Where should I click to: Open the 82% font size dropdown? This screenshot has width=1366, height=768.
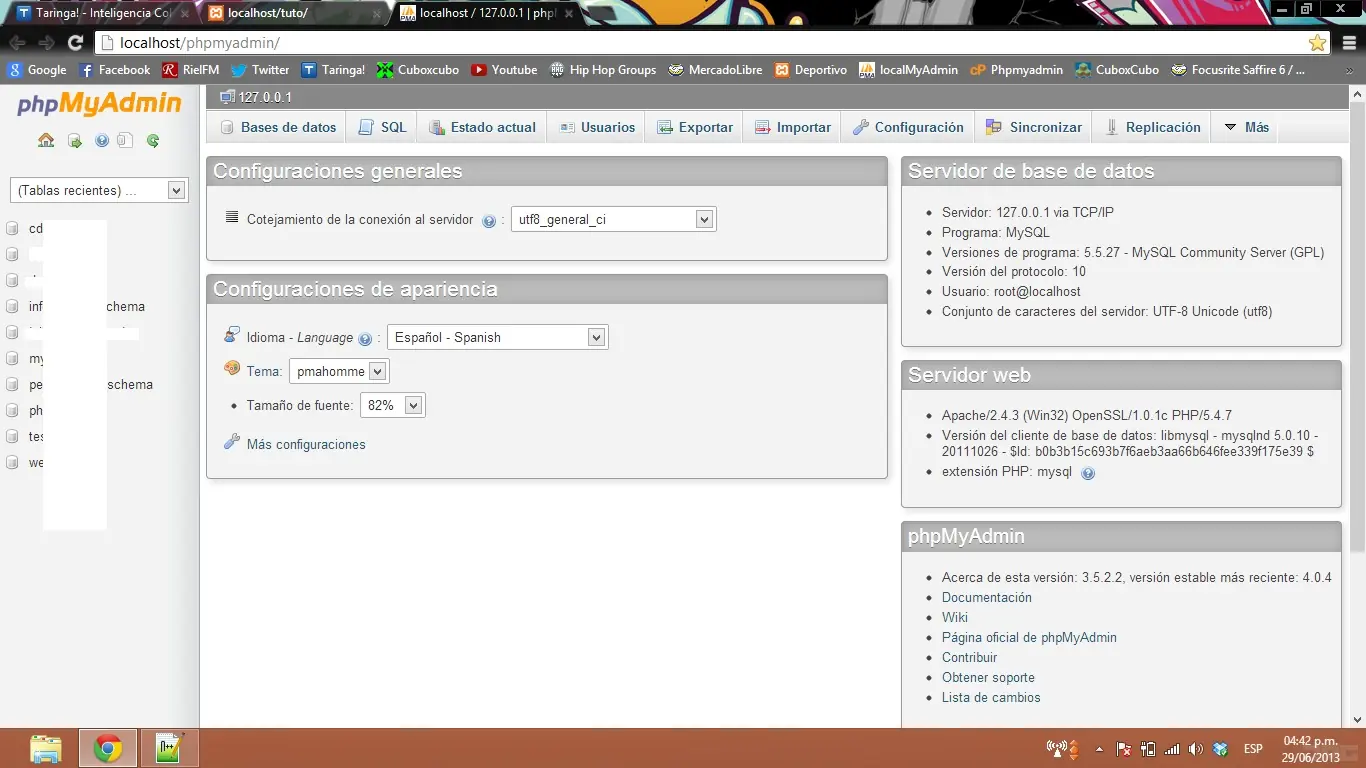coord(392,406)
